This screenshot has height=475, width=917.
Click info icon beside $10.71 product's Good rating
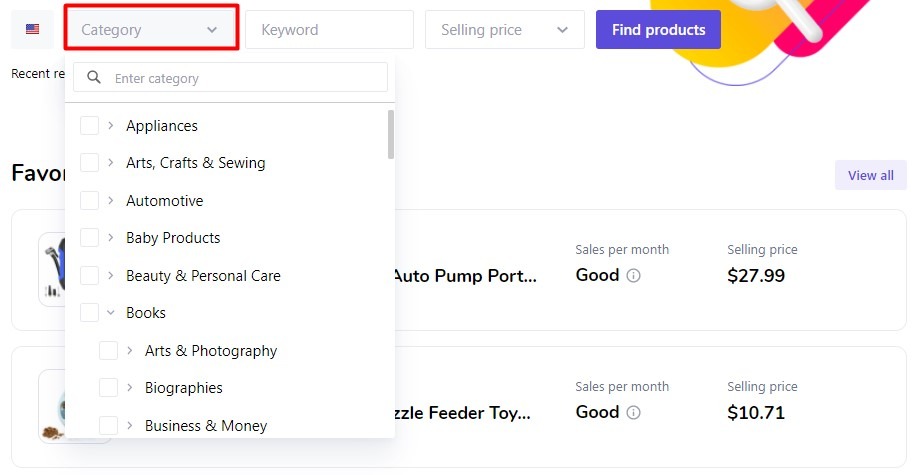coord(633,412)
